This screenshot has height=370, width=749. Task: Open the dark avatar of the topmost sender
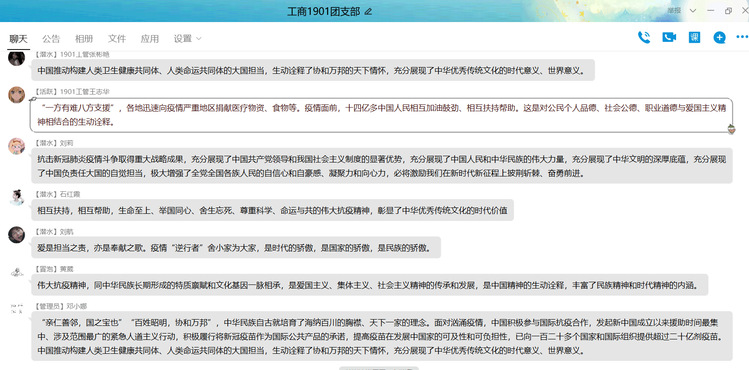tap(17, 58)
